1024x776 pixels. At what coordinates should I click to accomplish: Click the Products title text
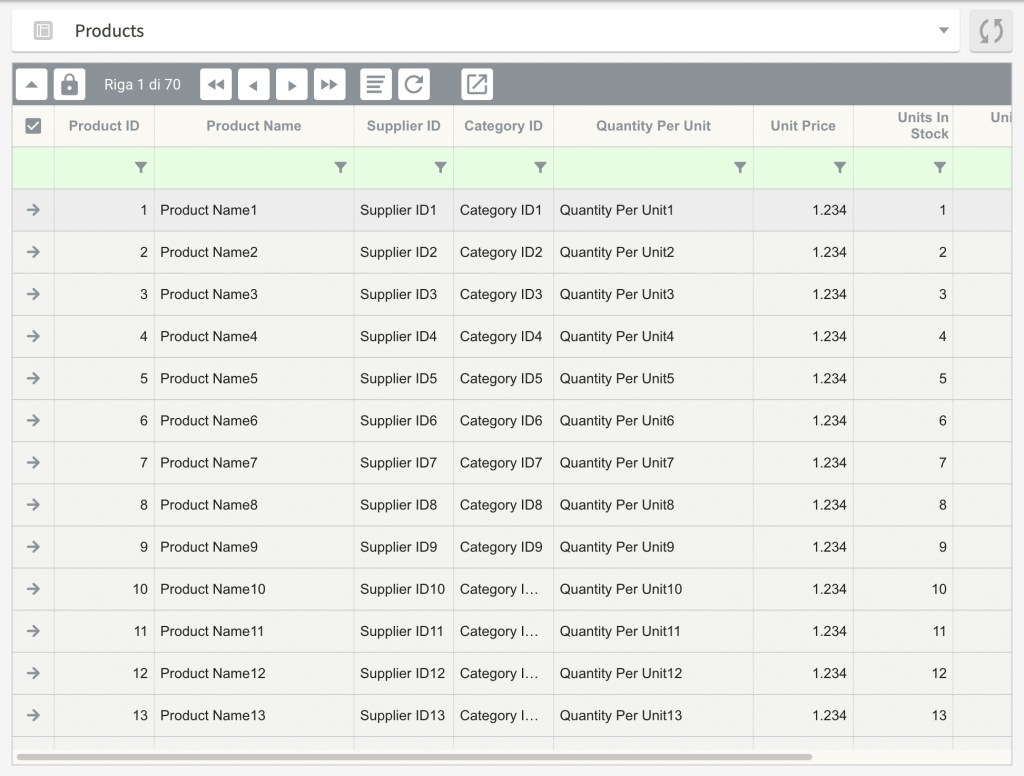point(109,31)
